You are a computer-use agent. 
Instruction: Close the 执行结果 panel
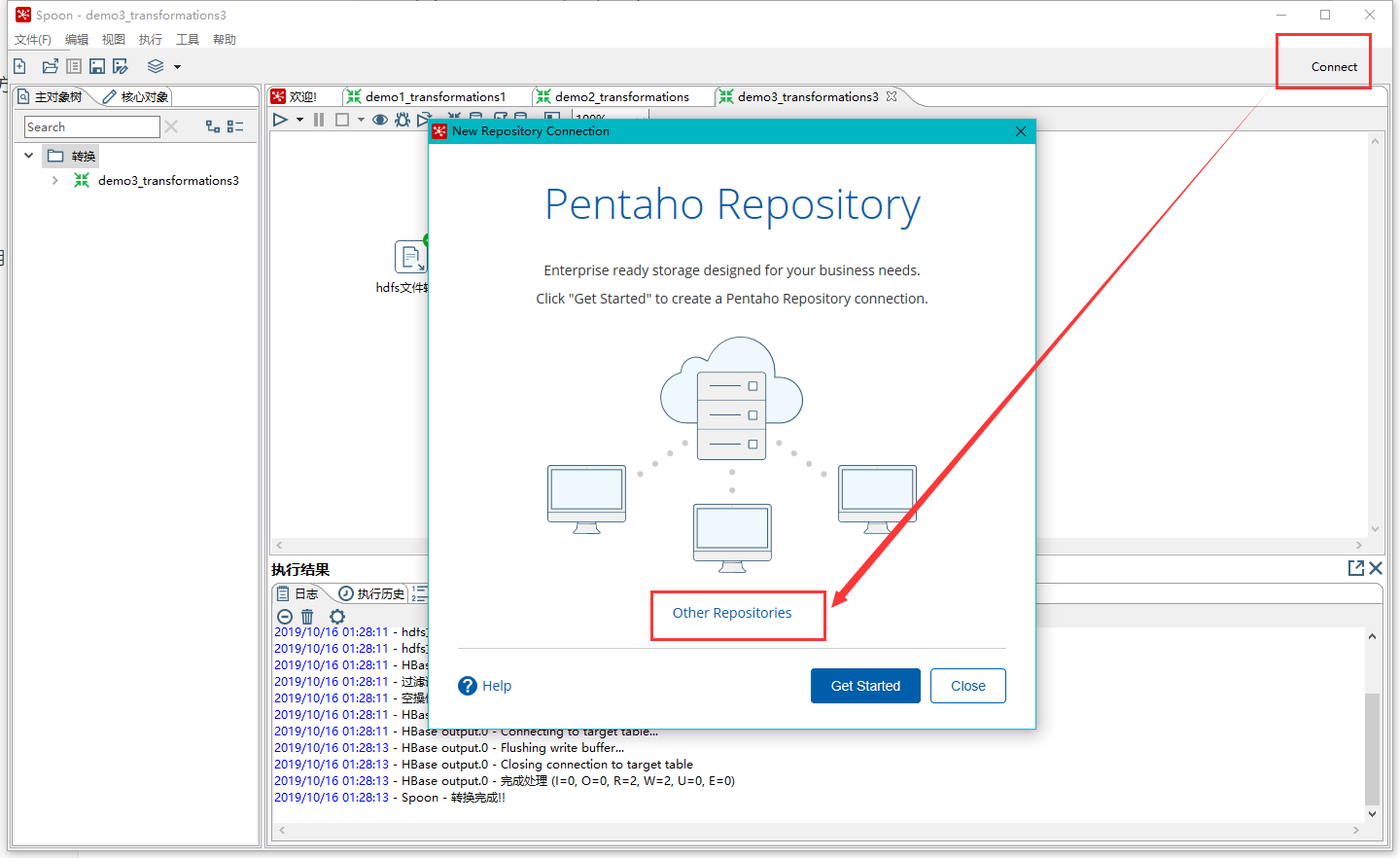(1376, 568)
